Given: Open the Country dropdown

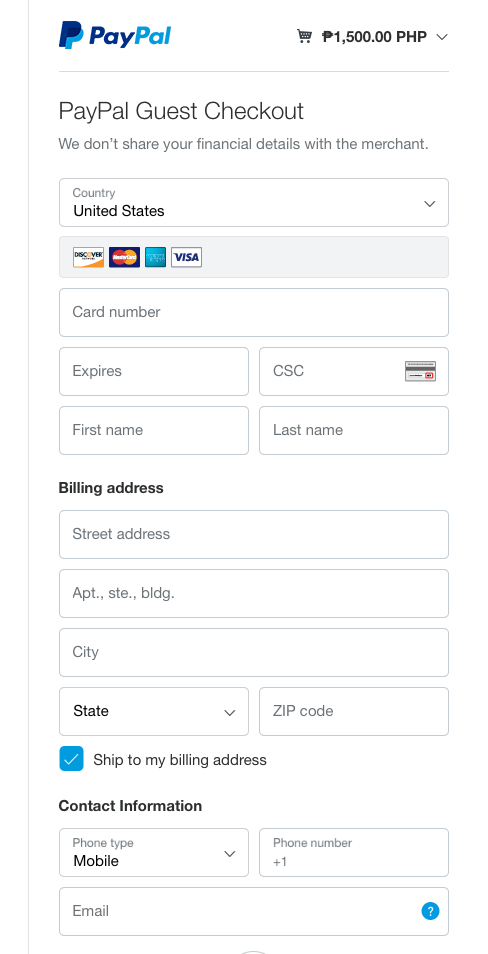Looking at the screenshot, I should pos(254,203).
